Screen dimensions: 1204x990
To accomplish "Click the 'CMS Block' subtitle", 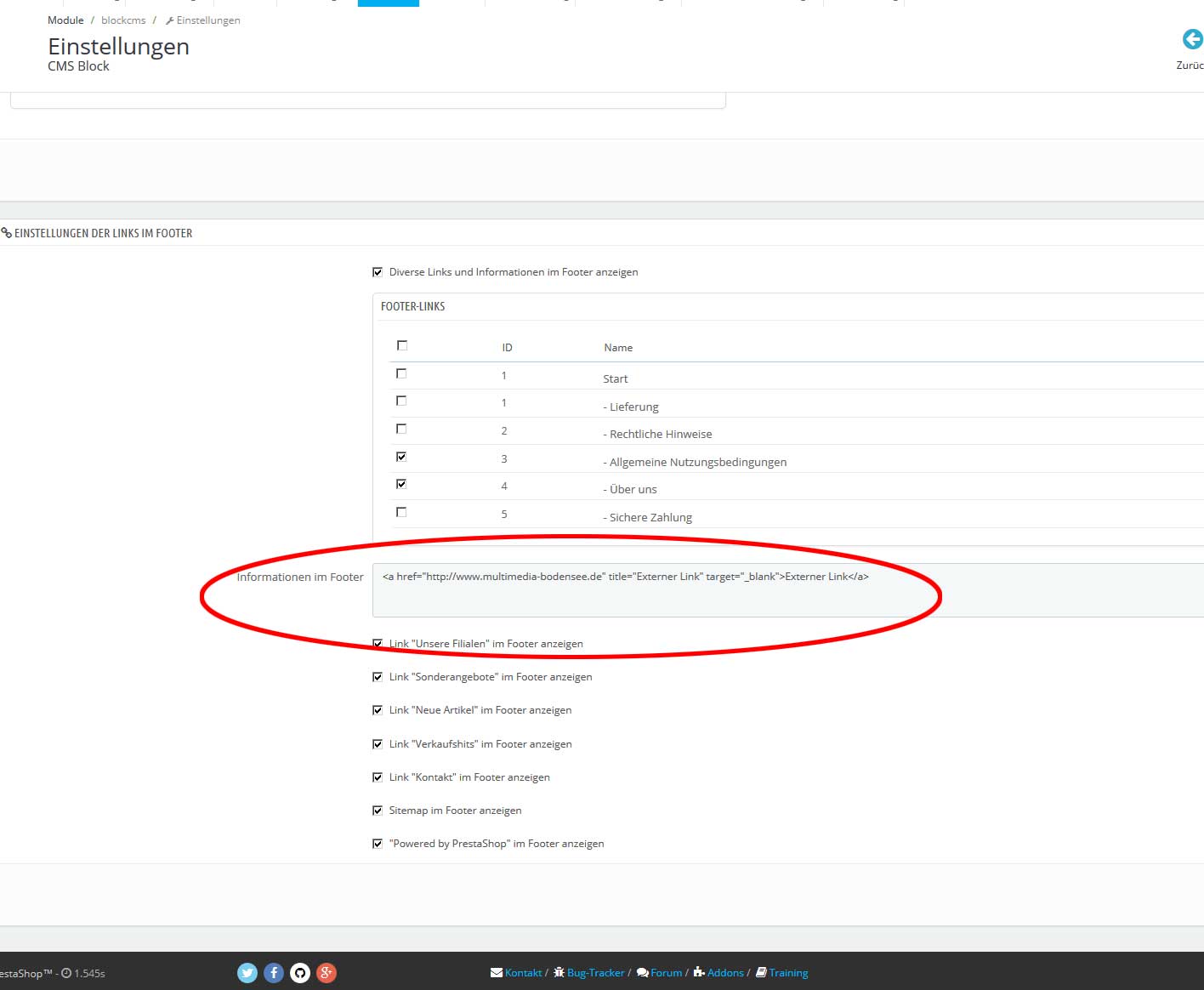I will click(78, 66).
